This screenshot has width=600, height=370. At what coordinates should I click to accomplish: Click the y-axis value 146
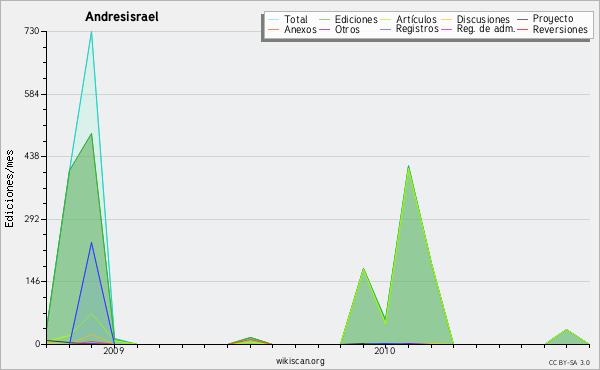[x=33, y=281]
